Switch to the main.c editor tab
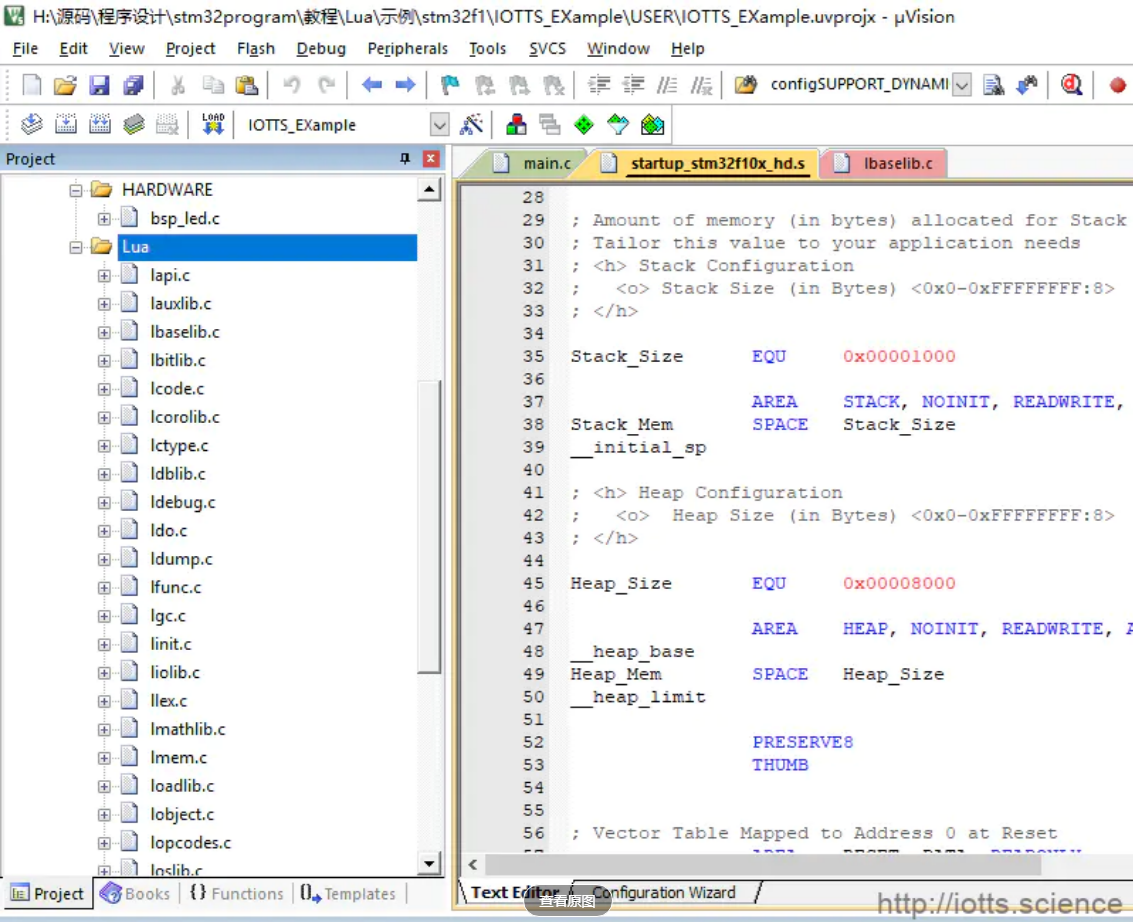The image size is (1133, 922). coord(546,163)
